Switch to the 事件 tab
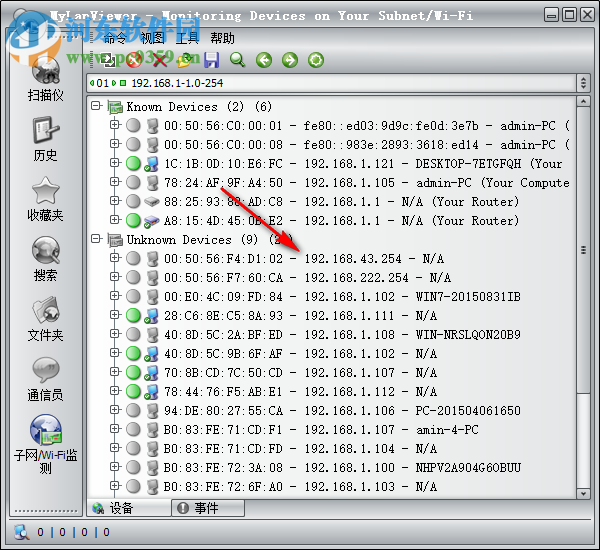Viewport: 600px width, 550px height. click(x=208, y=508)
